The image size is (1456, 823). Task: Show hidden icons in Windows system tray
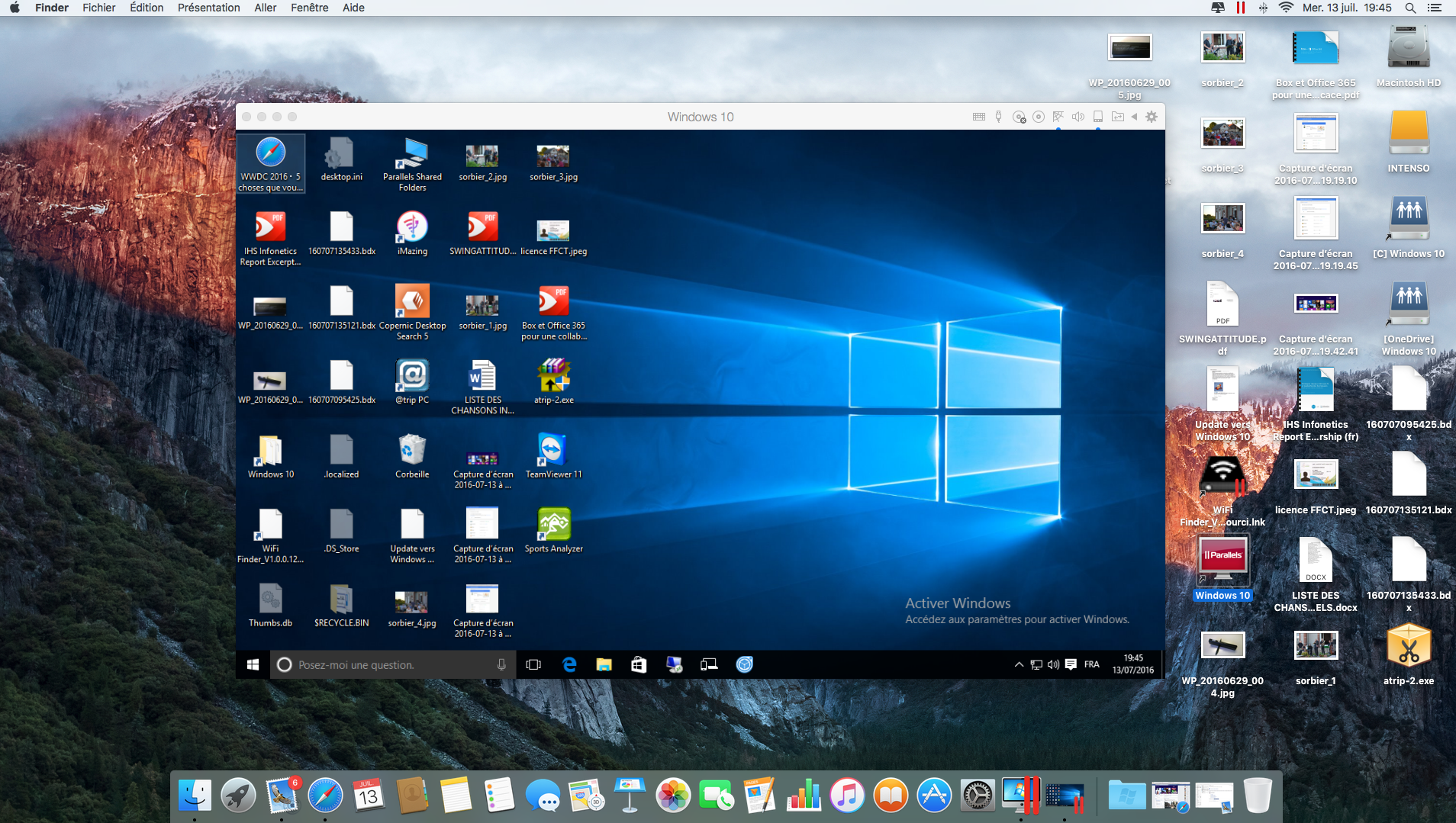(1019, 664)
